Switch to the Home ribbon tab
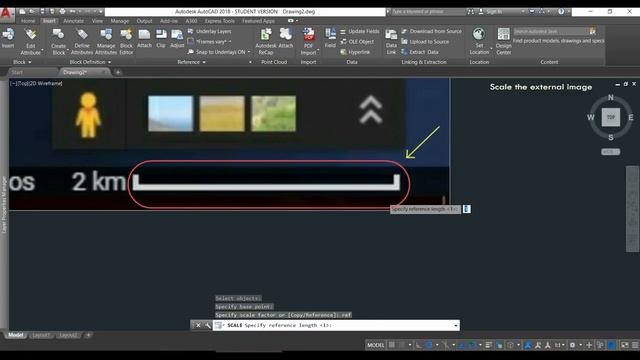The height and width of the screenshot is (360, 640). [28, 21]
